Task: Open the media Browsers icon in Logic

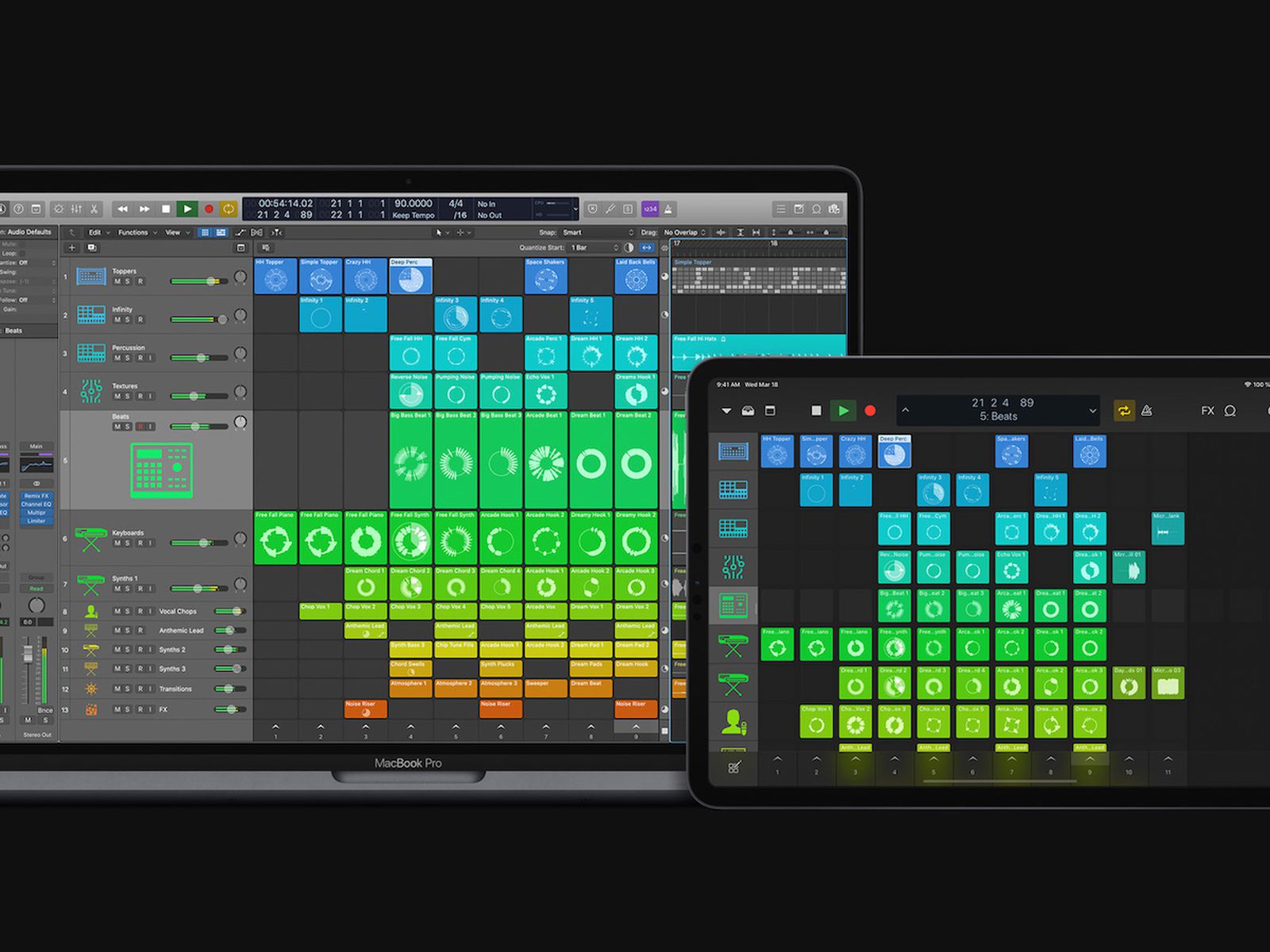Action: click(x=833, y=209)
